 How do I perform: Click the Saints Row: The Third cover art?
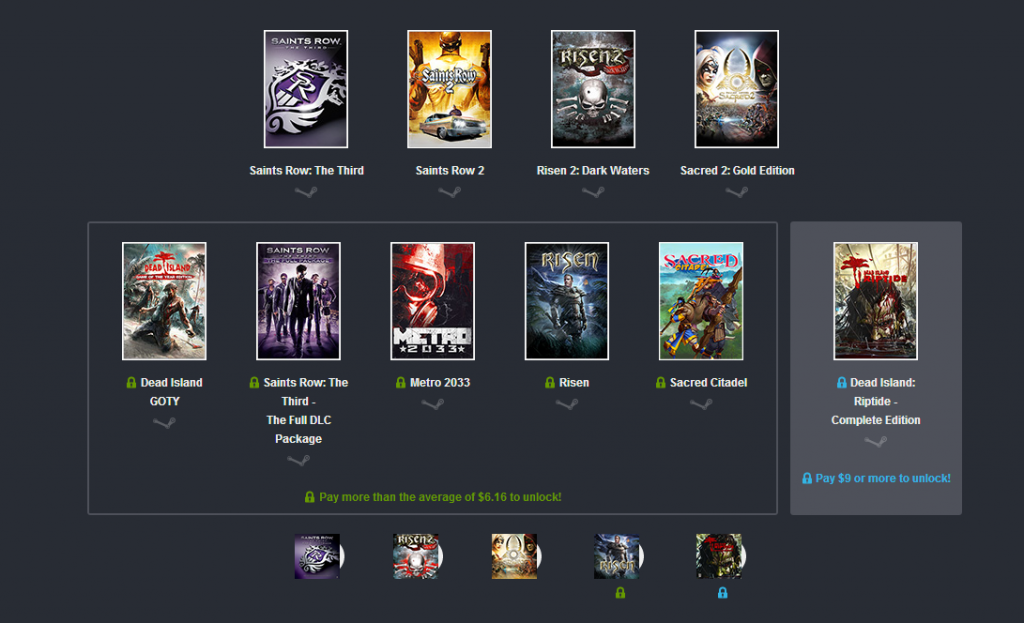[306, 89]
